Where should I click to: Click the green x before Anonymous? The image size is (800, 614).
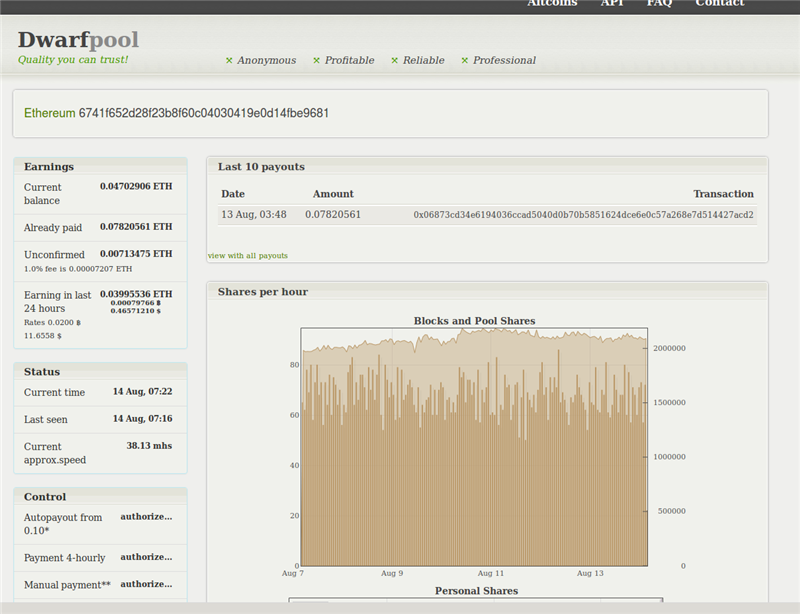click(x=229, y=61)
